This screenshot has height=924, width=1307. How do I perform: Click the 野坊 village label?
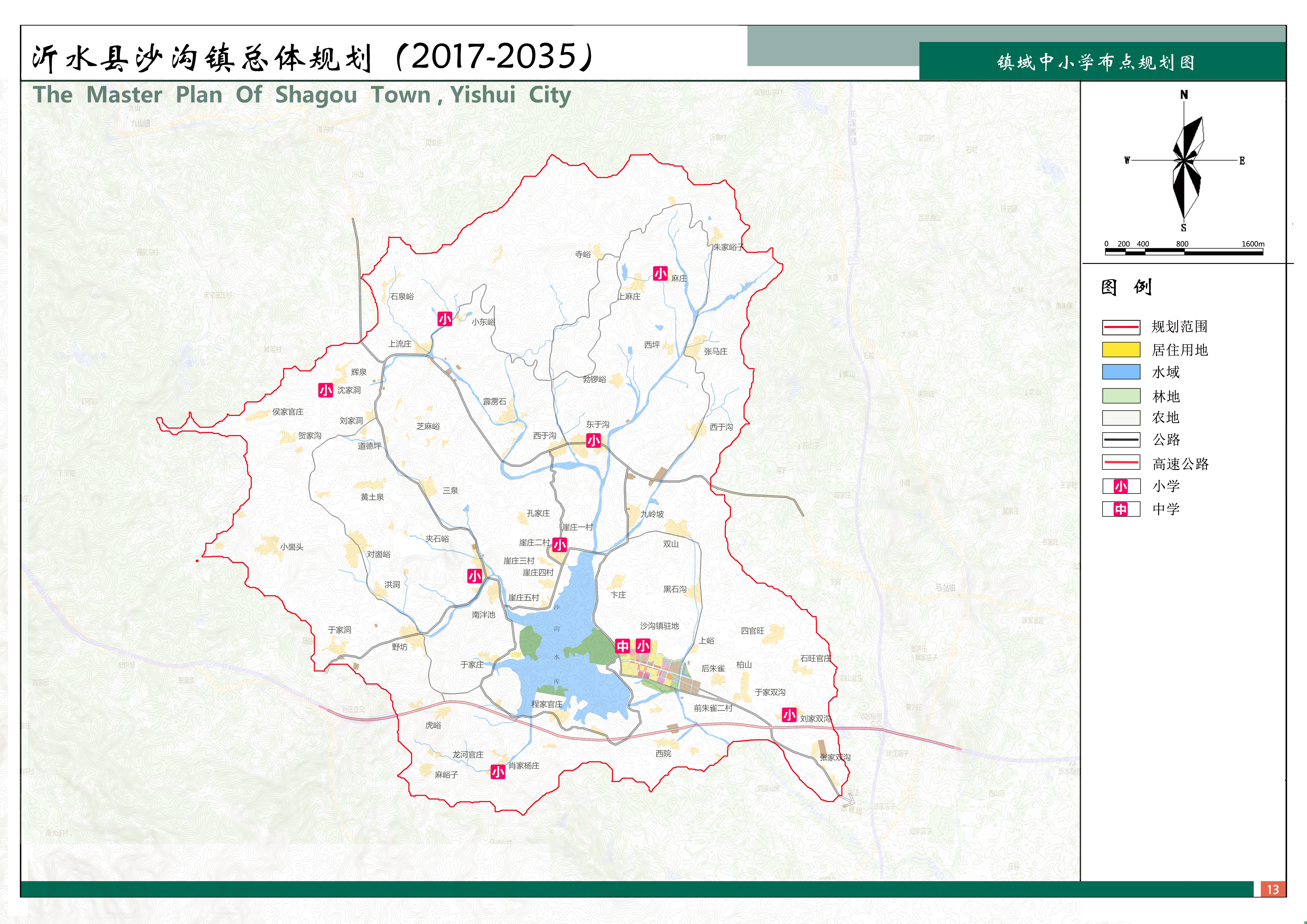click(x=400, y=647)
